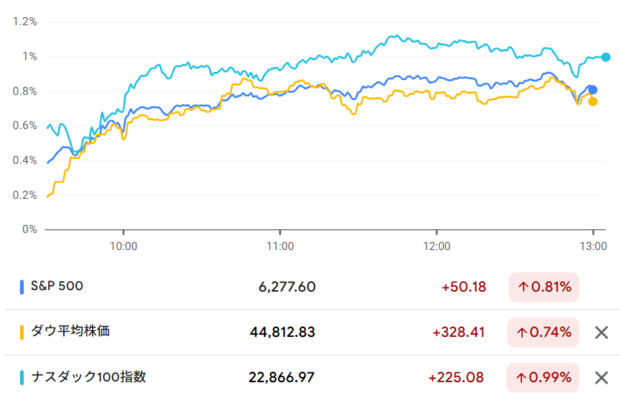
Task: Click the 22,866.97 Nasdaq 100 price
Action: [x=282, y=377]
